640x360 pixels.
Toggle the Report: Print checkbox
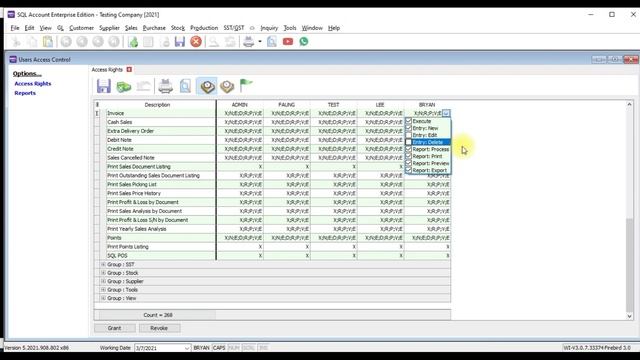click(x=409, y=156)
